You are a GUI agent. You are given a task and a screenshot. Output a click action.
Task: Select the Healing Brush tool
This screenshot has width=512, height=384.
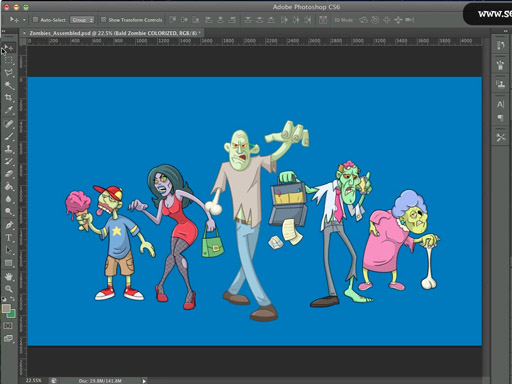pos(9,124)
